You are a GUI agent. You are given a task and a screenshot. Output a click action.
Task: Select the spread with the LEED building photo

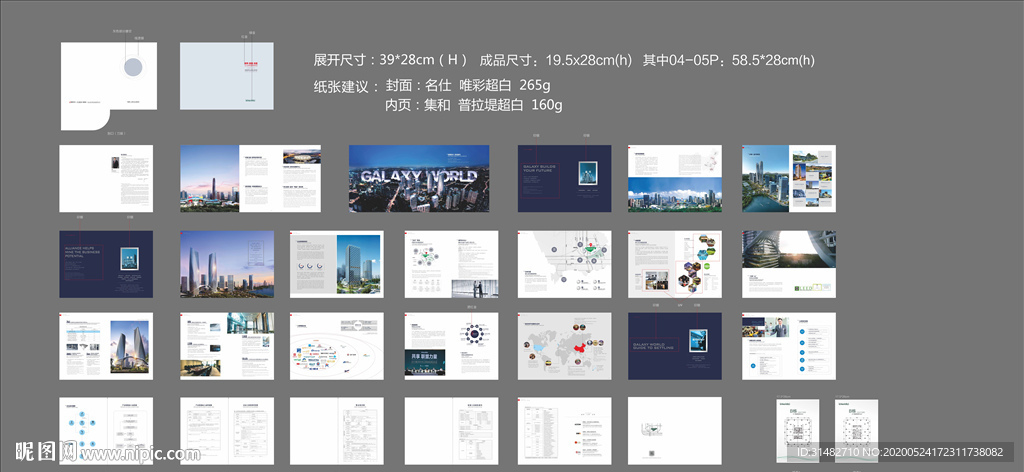coord(788,264)
